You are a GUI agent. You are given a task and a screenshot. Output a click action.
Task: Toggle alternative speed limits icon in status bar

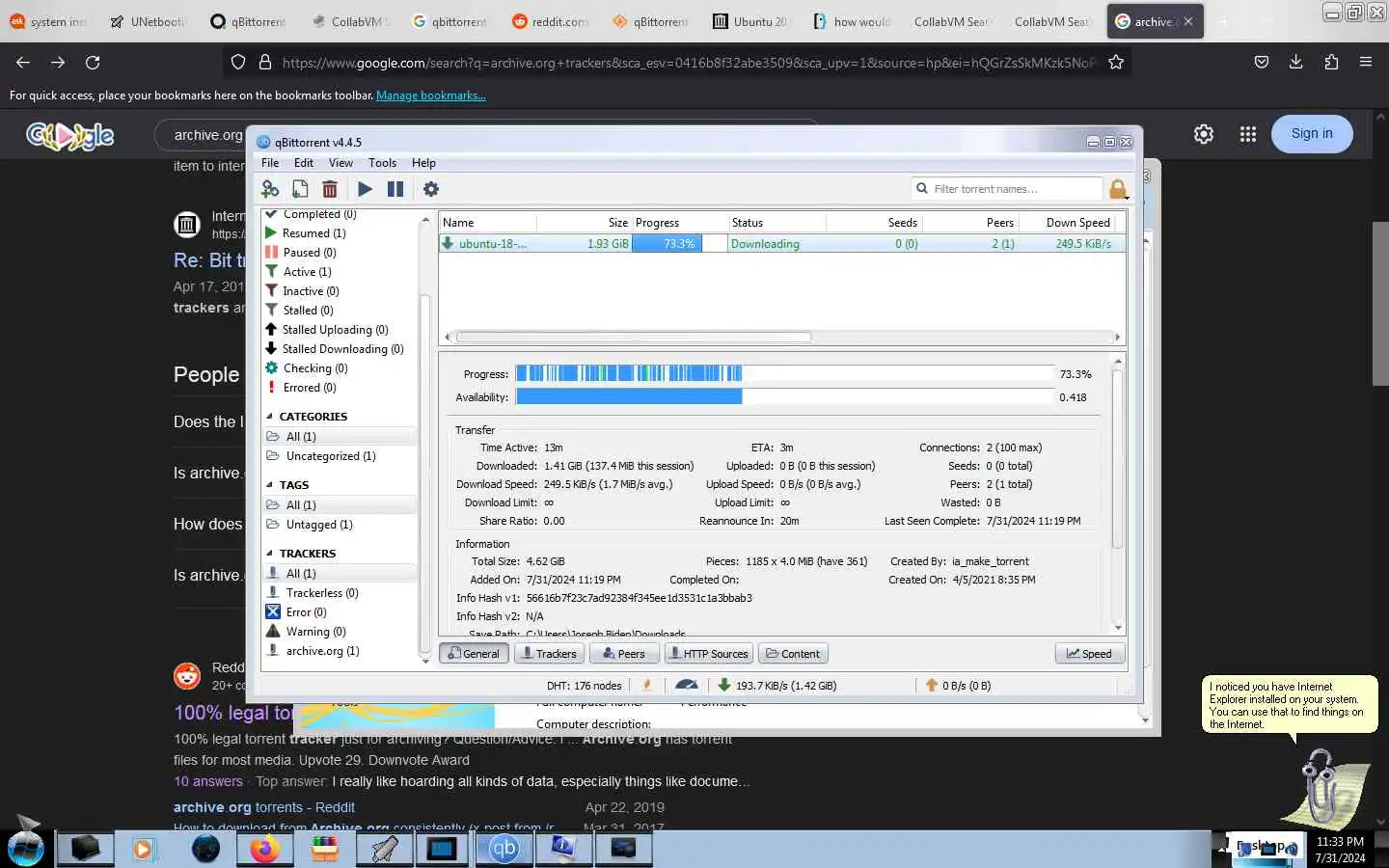pyautogui.click(x=686, y=686)
